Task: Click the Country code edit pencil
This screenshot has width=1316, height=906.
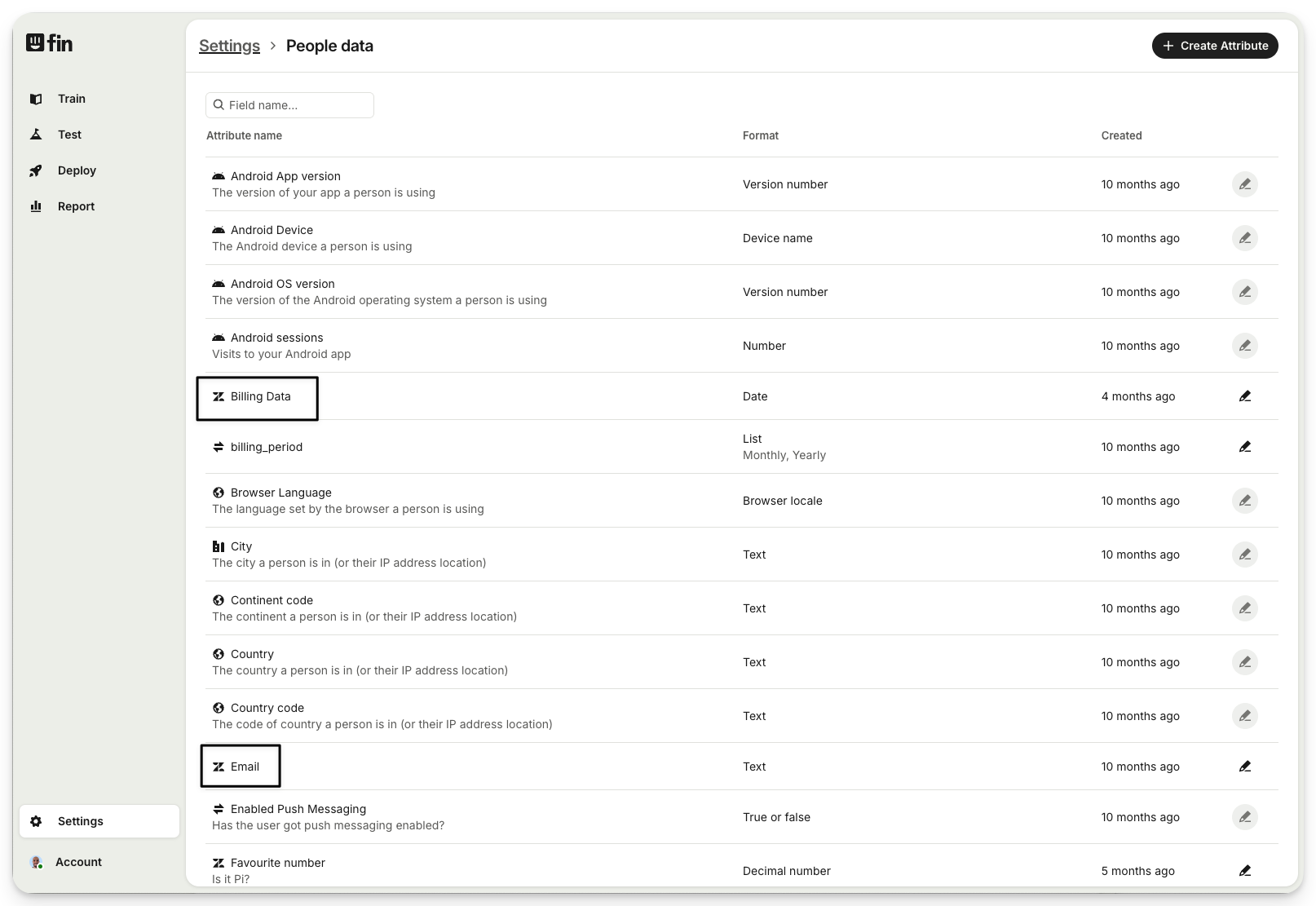Action: pos(1244,716)
